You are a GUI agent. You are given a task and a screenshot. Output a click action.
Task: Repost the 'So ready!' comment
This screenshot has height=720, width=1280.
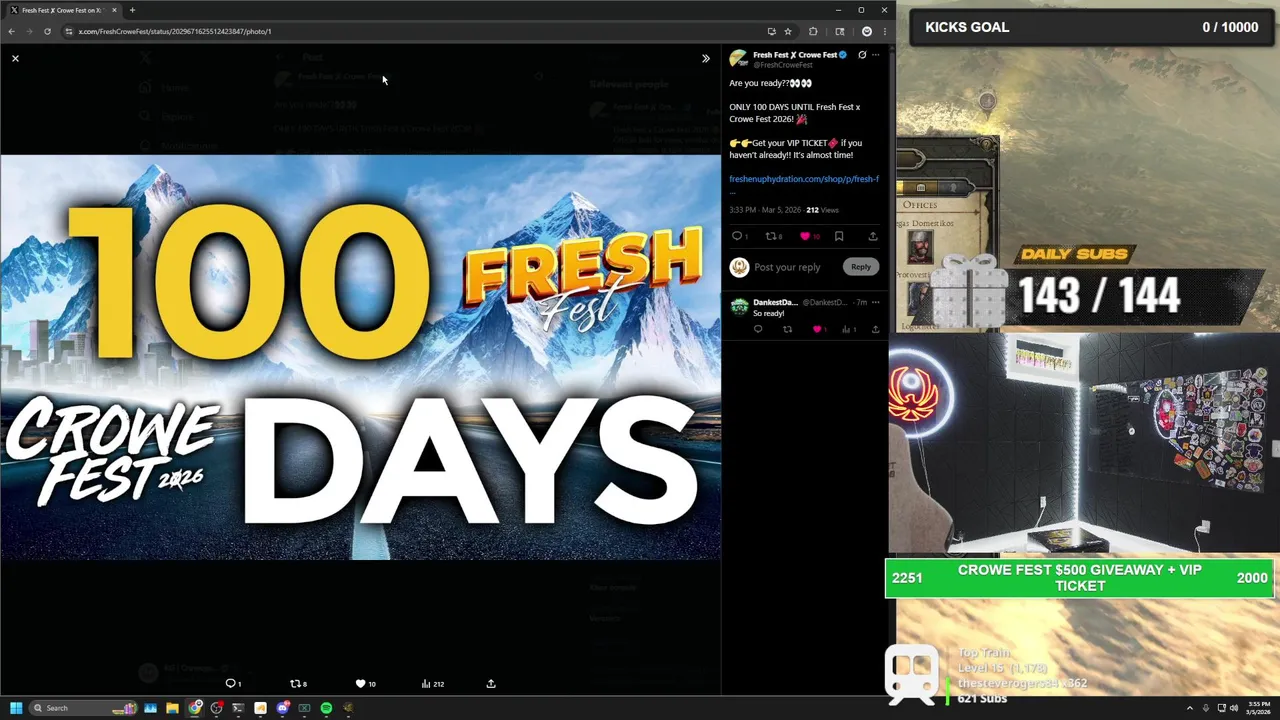787,329
